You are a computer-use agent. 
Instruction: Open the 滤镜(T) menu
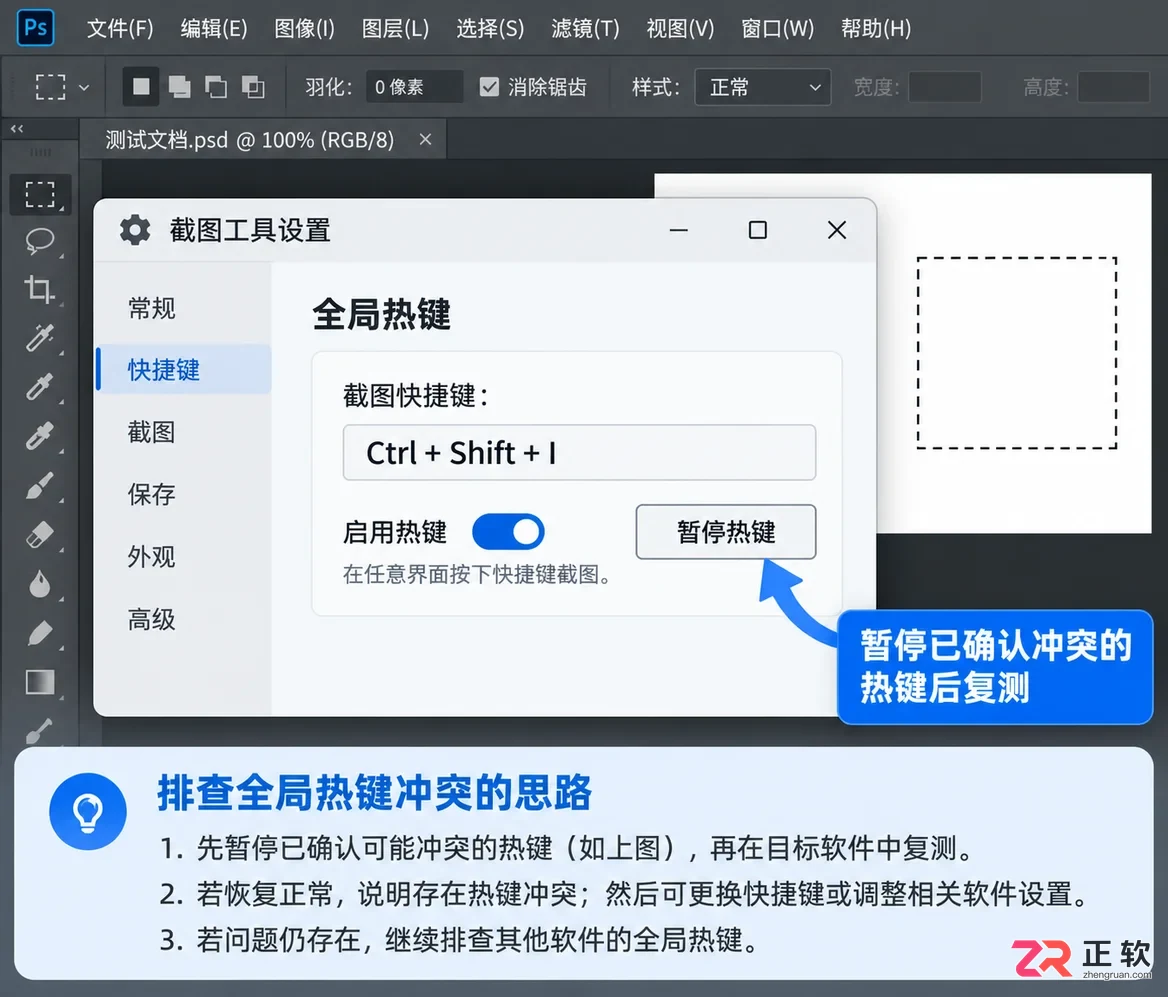pyautogui.click(x=585, y=28)
